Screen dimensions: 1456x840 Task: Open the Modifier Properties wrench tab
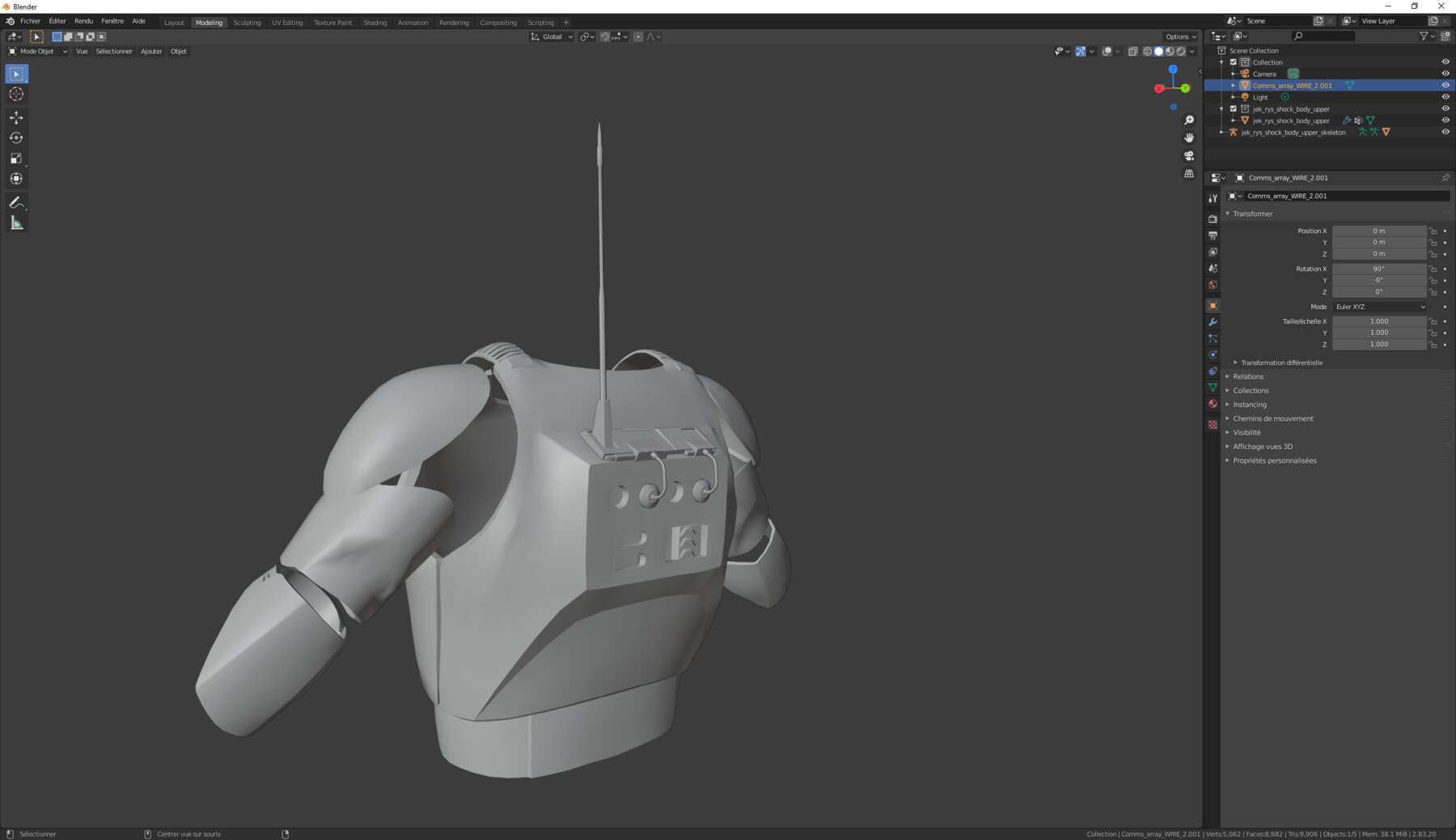click(x=1213, y=322)
